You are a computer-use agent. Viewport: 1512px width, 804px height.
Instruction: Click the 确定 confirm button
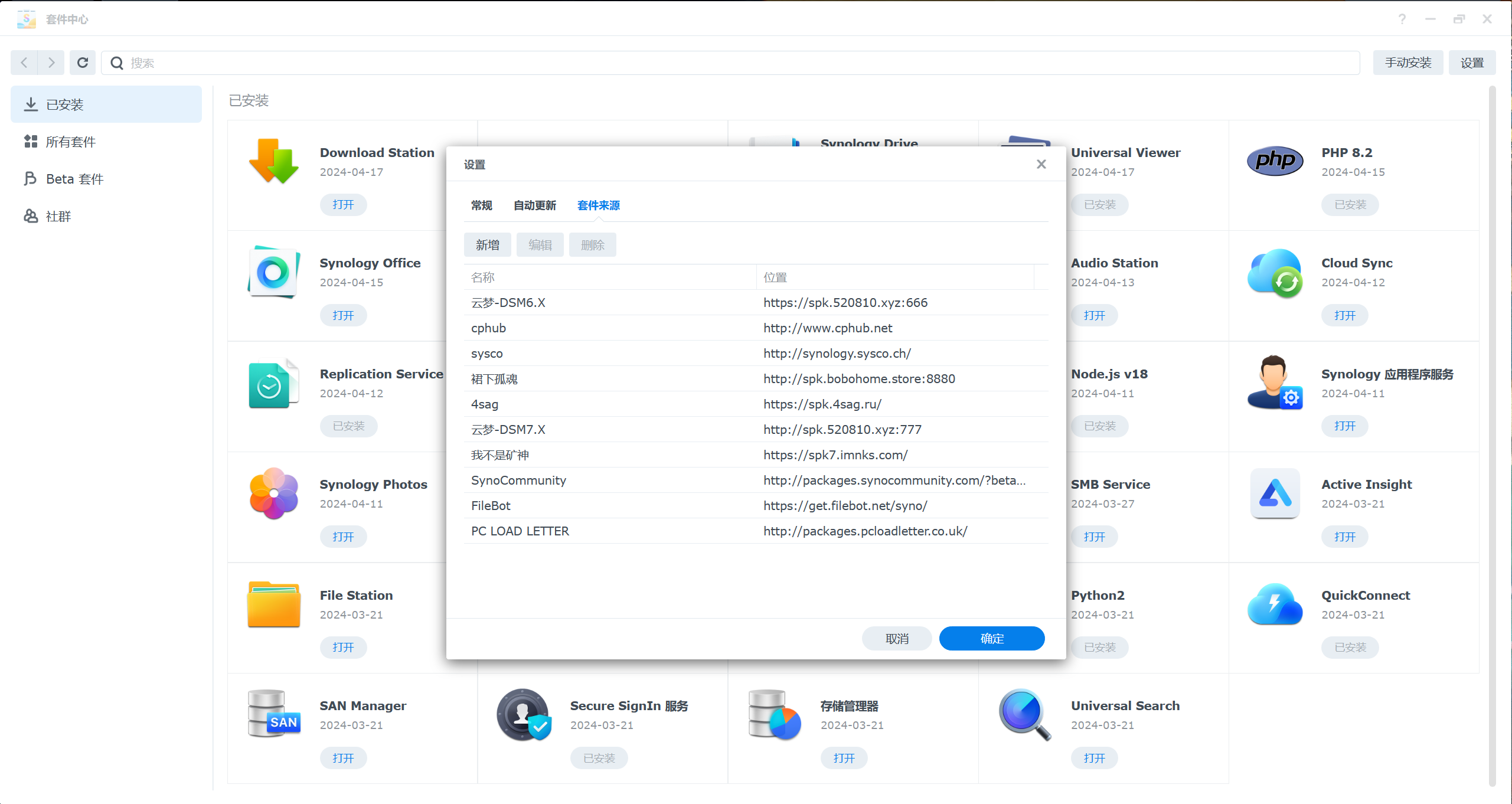(x=991, y=638)
